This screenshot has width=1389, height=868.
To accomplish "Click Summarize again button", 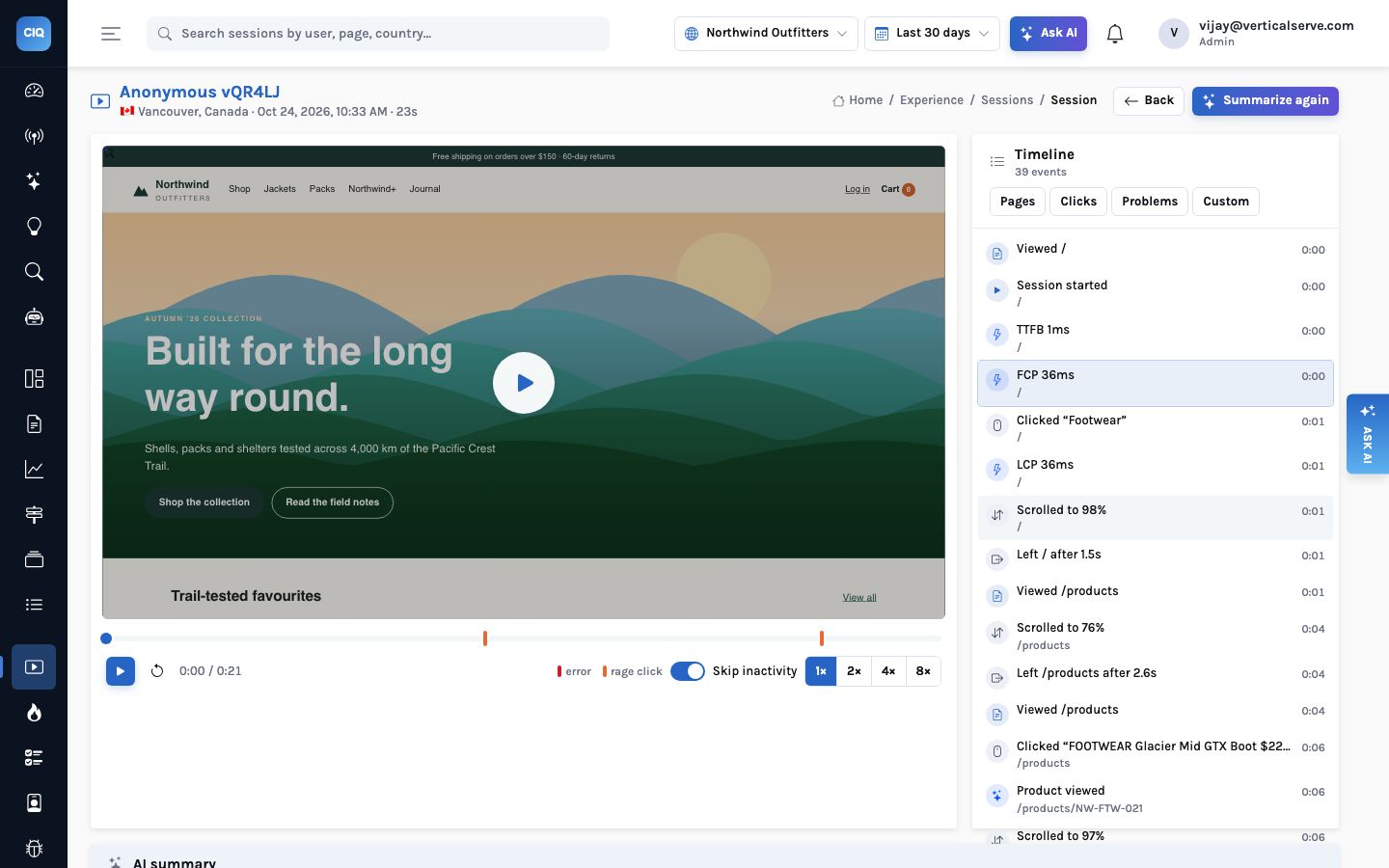I will pyautogui.click(x=1265, y=100).
